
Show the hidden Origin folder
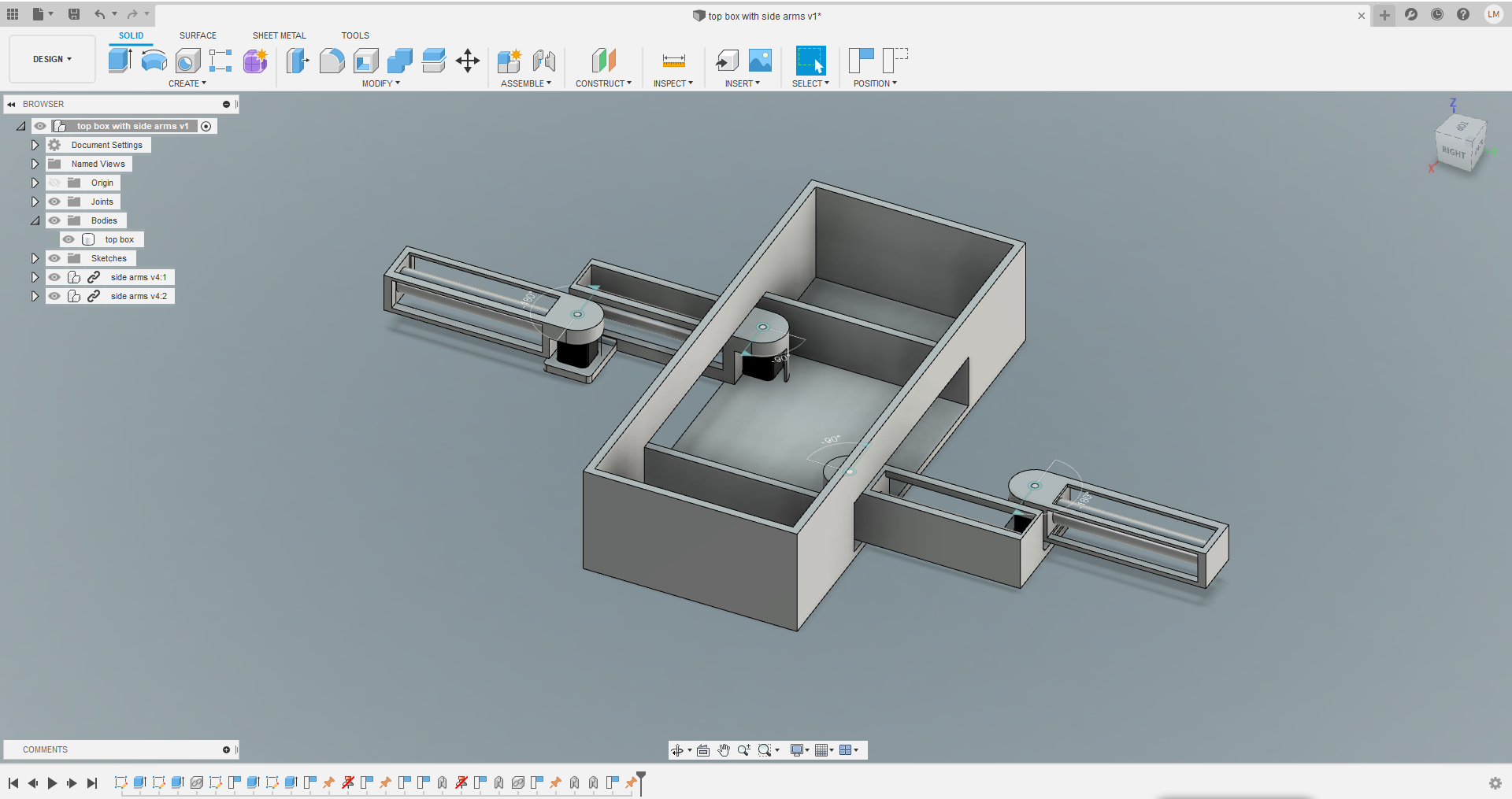coord(54,183)
